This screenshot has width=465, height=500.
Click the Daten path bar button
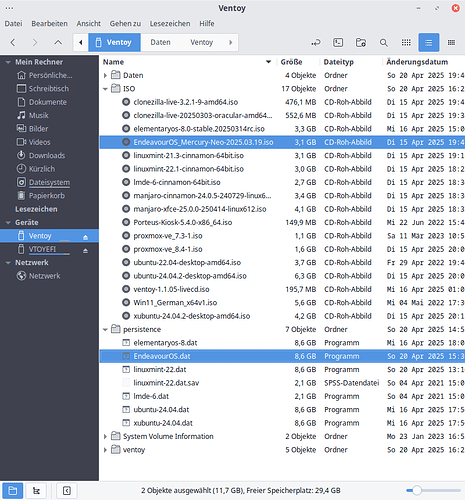pos(160,42)
